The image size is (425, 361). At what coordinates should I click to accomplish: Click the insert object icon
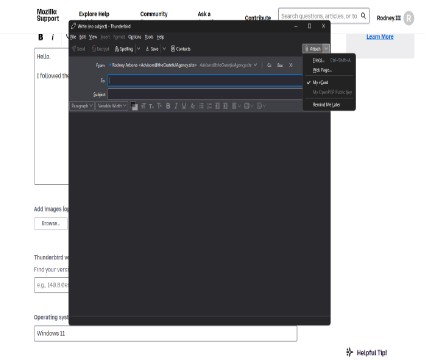tap(247, 106)
